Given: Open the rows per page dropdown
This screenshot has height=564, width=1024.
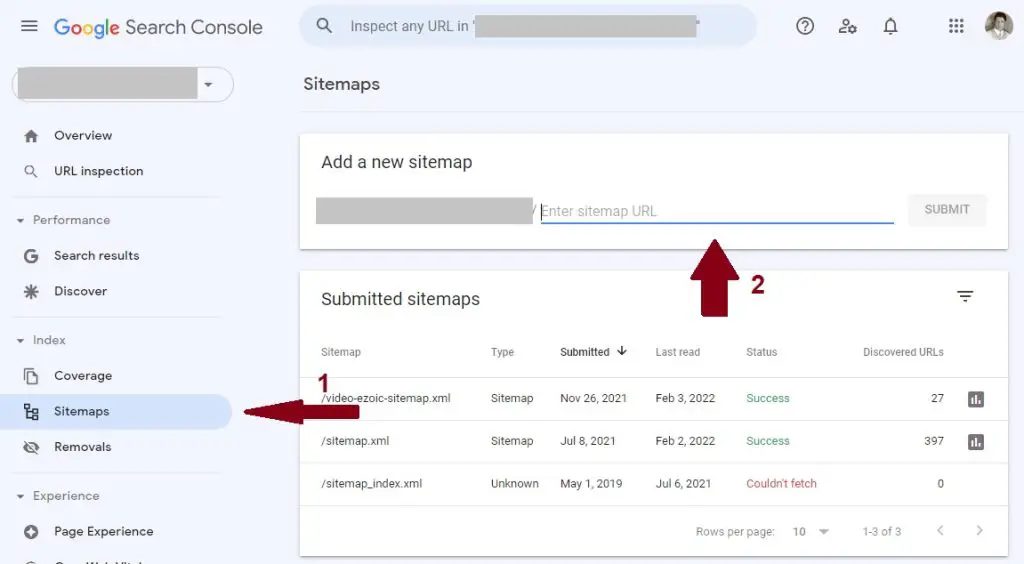Looking at the screenshot, I should click(x=810, y=531).
